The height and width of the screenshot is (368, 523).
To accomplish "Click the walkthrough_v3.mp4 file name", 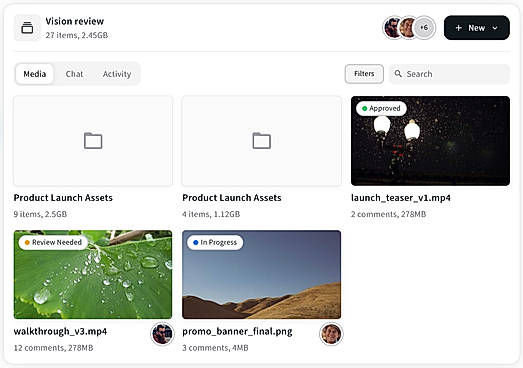I will coord(60,331).
